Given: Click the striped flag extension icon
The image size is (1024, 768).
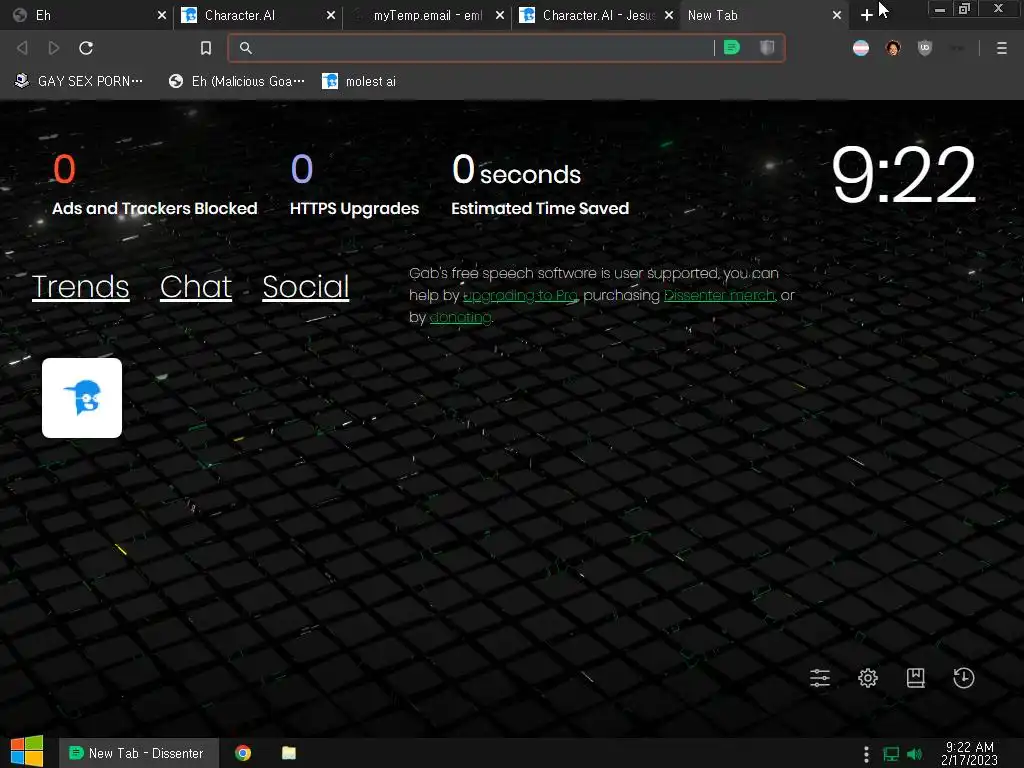Looking at the screenshot, I should tap(861, 48).
